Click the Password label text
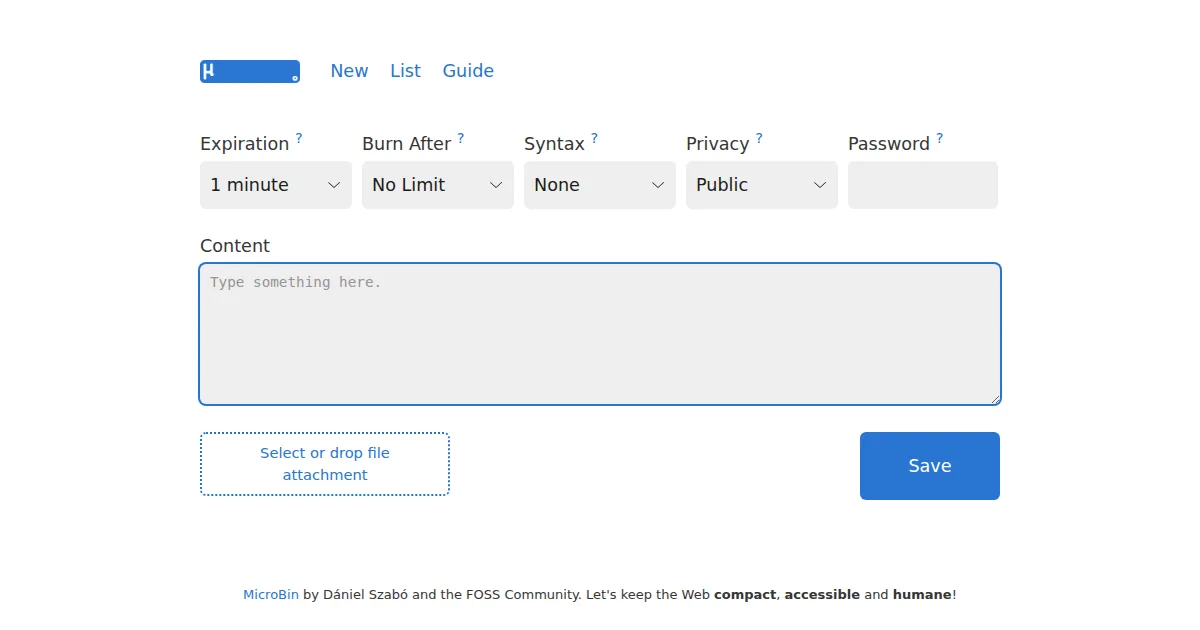 click(889, 144)
